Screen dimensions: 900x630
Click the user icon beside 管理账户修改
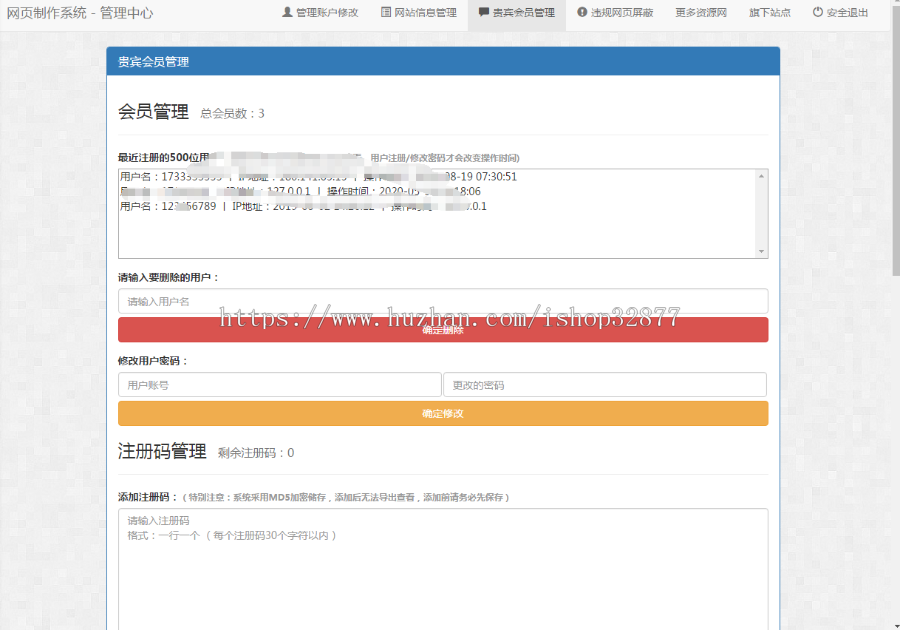coord(287,12)
